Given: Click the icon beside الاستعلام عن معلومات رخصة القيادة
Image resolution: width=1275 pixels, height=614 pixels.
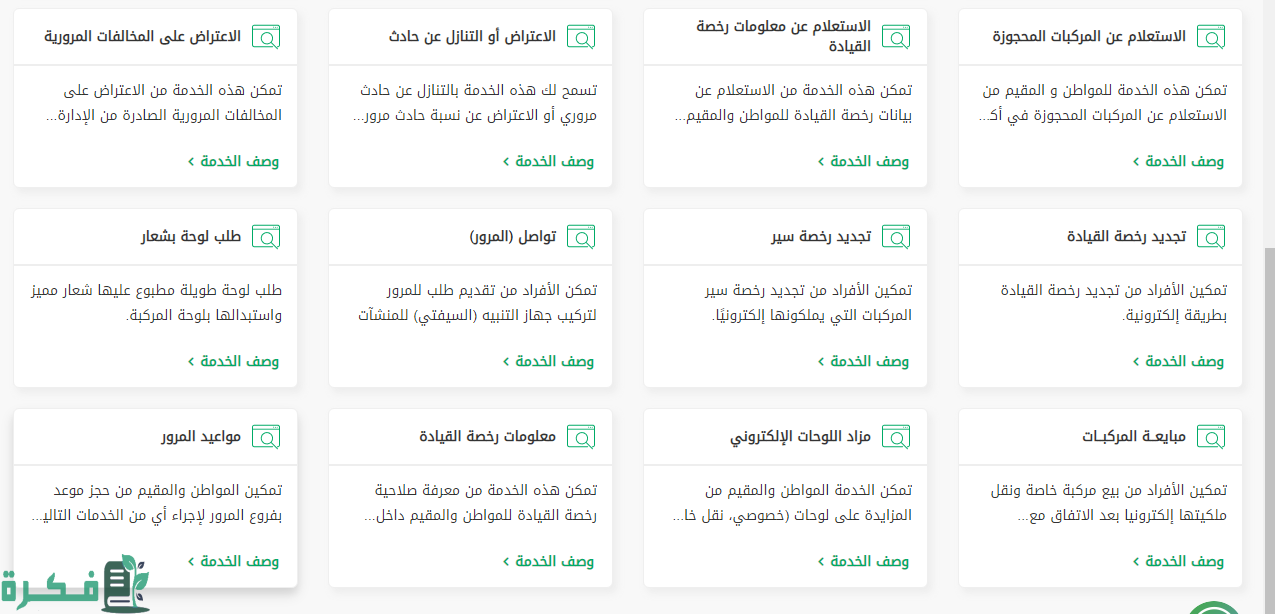Looking at the screenshot, I should (895, 37).
